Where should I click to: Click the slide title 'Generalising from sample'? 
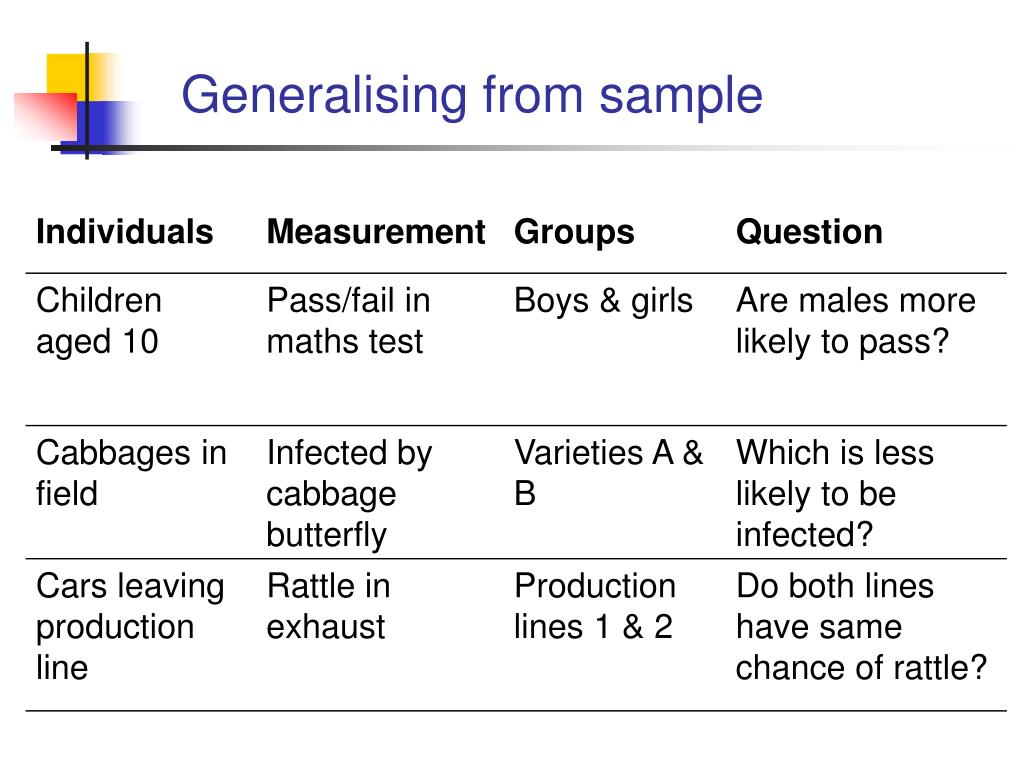(x=472, y=97)
